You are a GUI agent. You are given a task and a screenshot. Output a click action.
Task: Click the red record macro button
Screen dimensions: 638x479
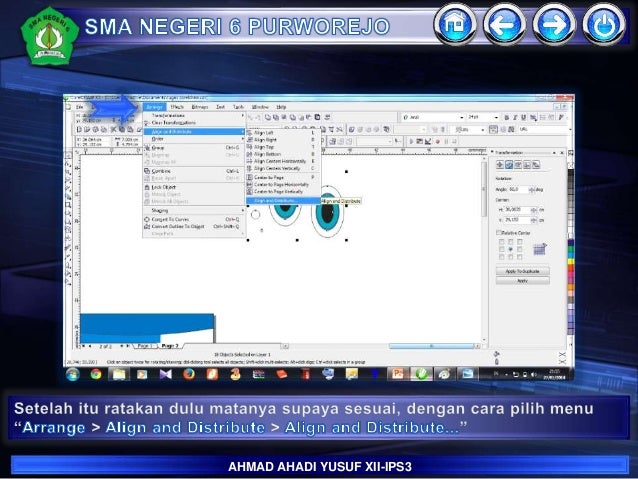[x=438, y=142]
